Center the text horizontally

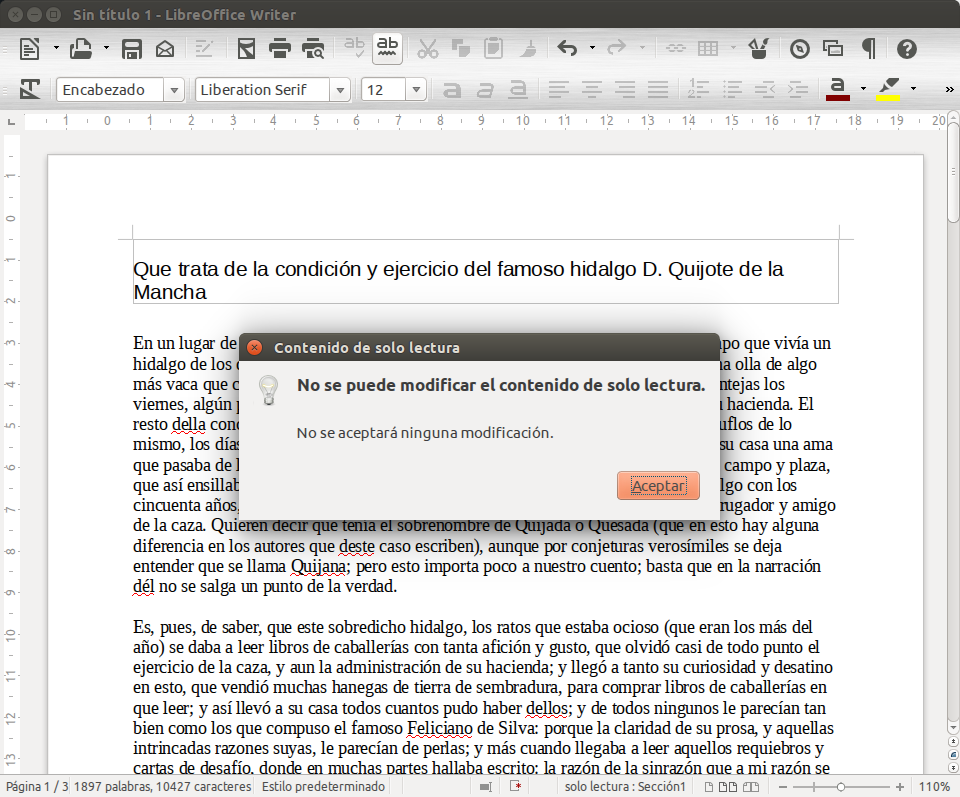coord(591,90)
